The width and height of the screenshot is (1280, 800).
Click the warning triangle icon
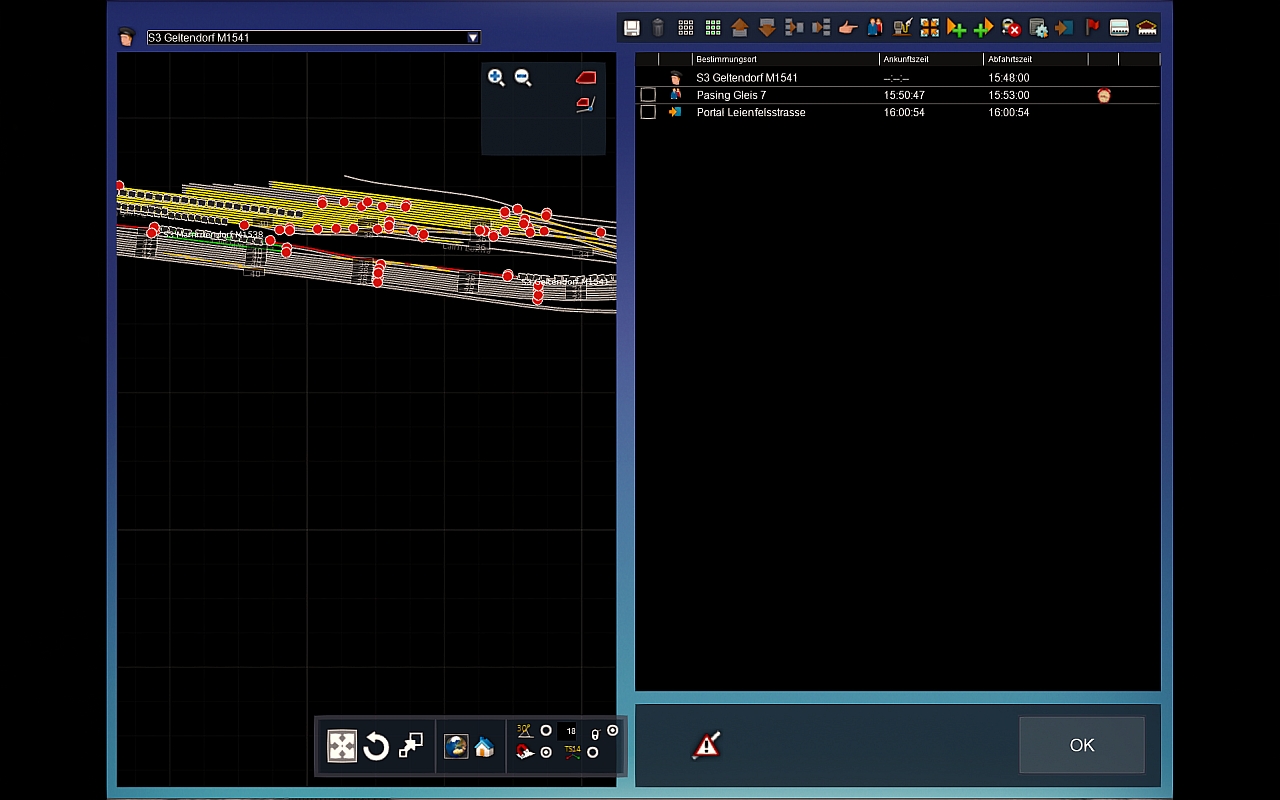point(707,745)
